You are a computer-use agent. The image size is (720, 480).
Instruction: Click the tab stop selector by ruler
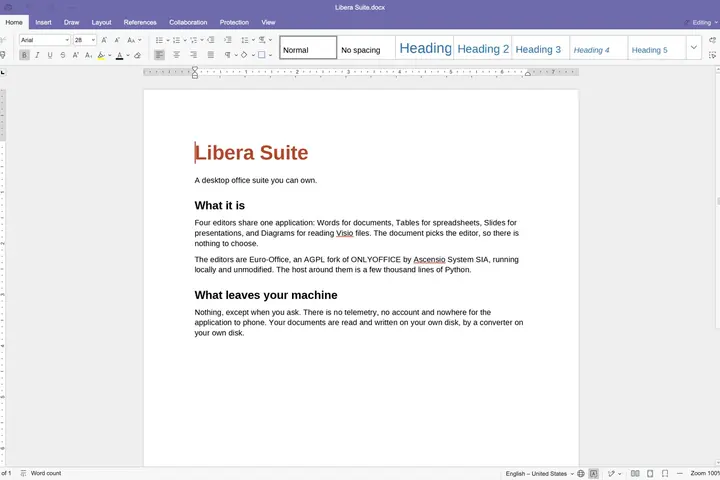pos(3,72)
